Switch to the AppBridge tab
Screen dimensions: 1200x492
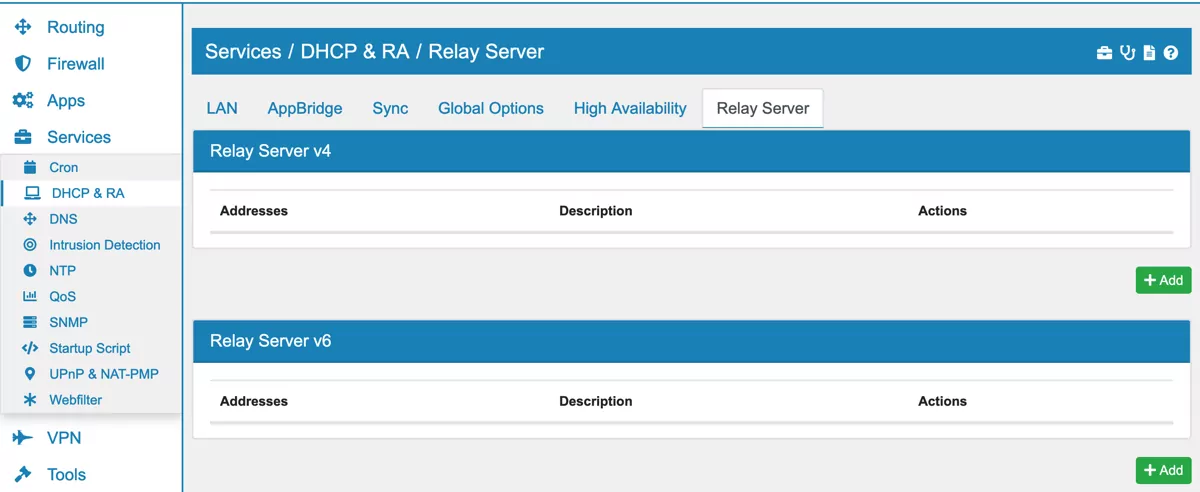pyautogui.click(x=305, y=108)
